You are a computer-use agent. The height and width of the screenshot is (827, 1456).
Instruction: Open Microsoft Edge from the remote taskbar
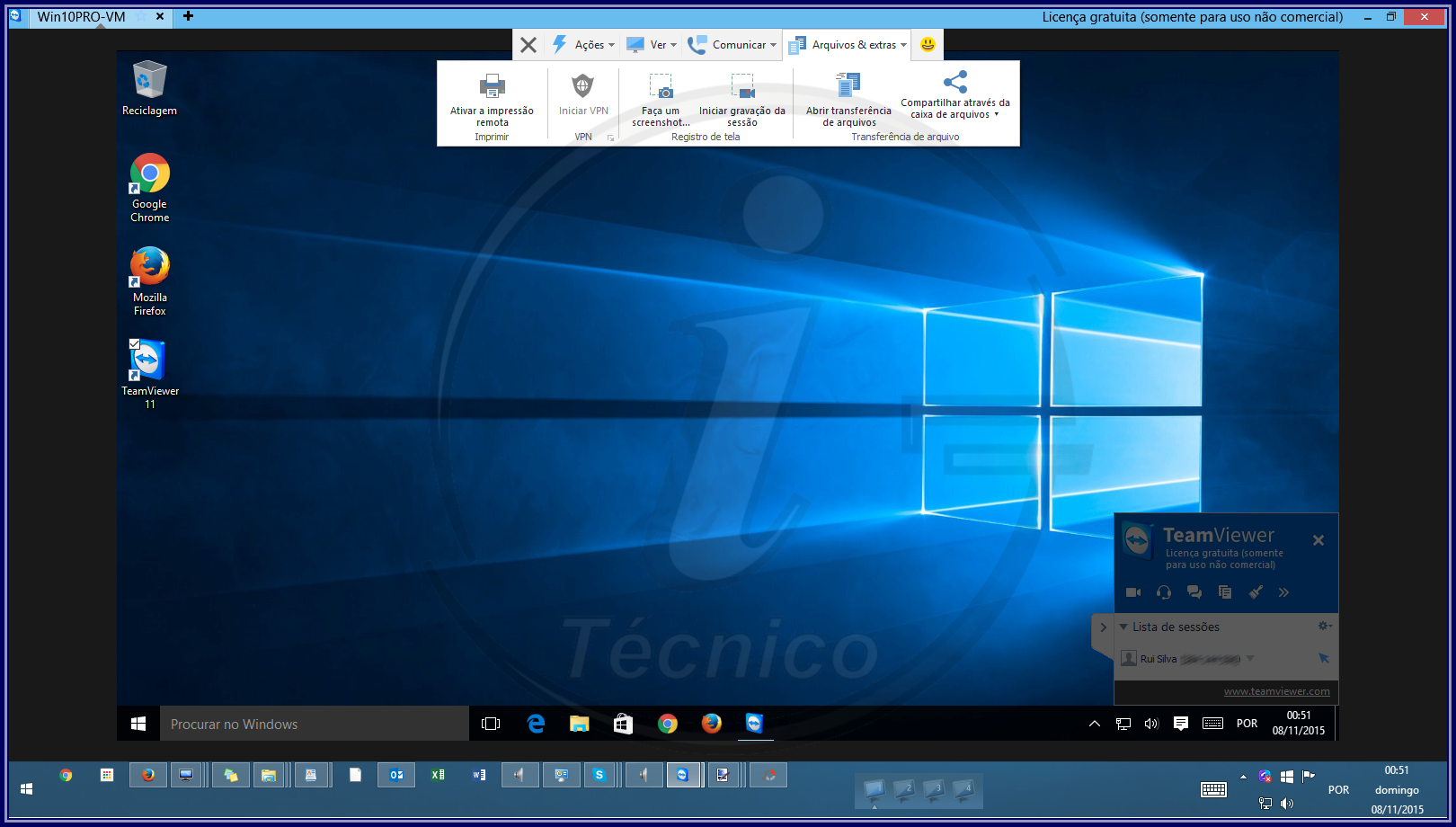click(x=536, y=724)
